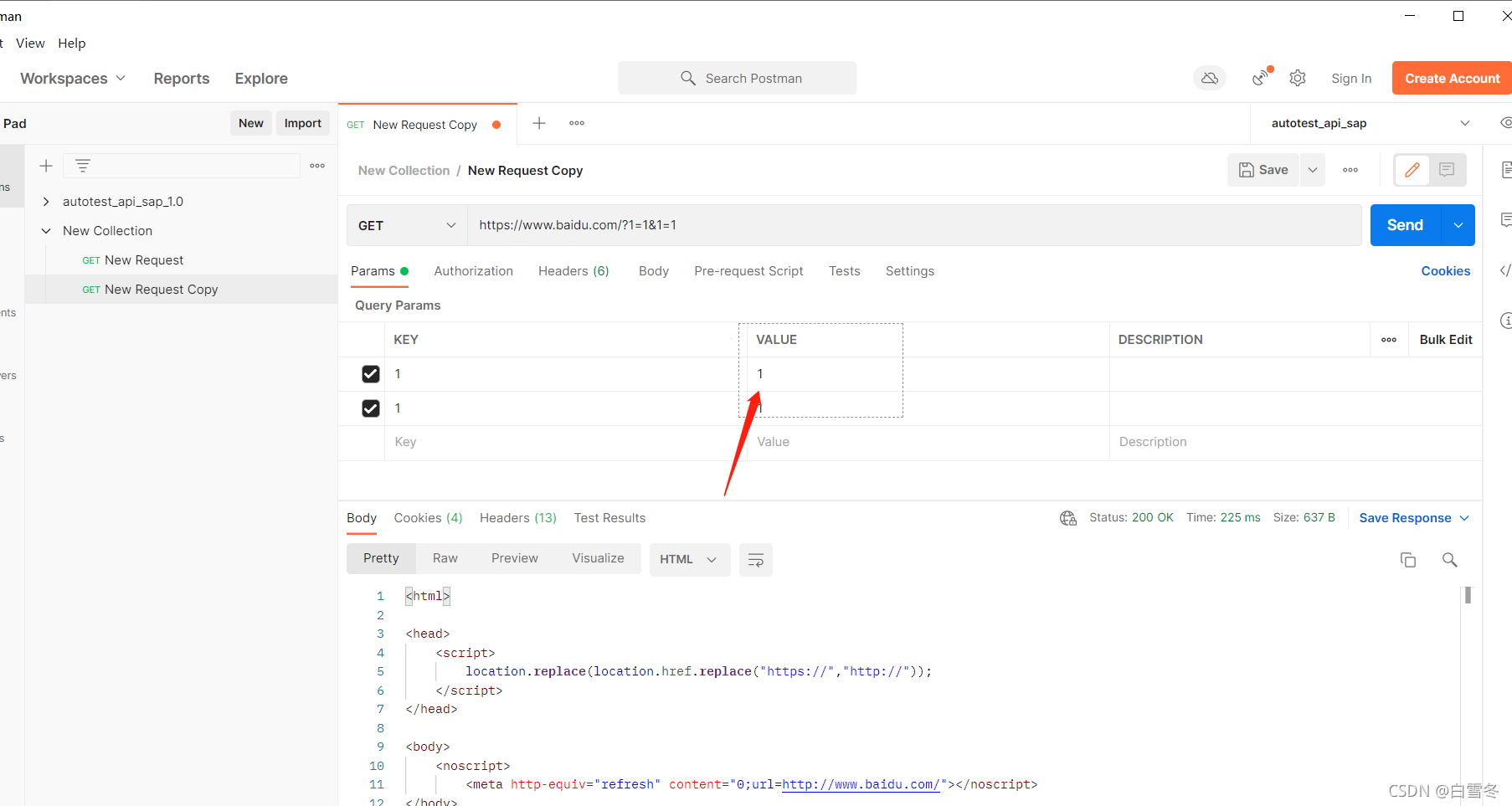Open the comments icon in right sidebar
Viewport: 1512px width, 806px height.
pos(1506,220)
